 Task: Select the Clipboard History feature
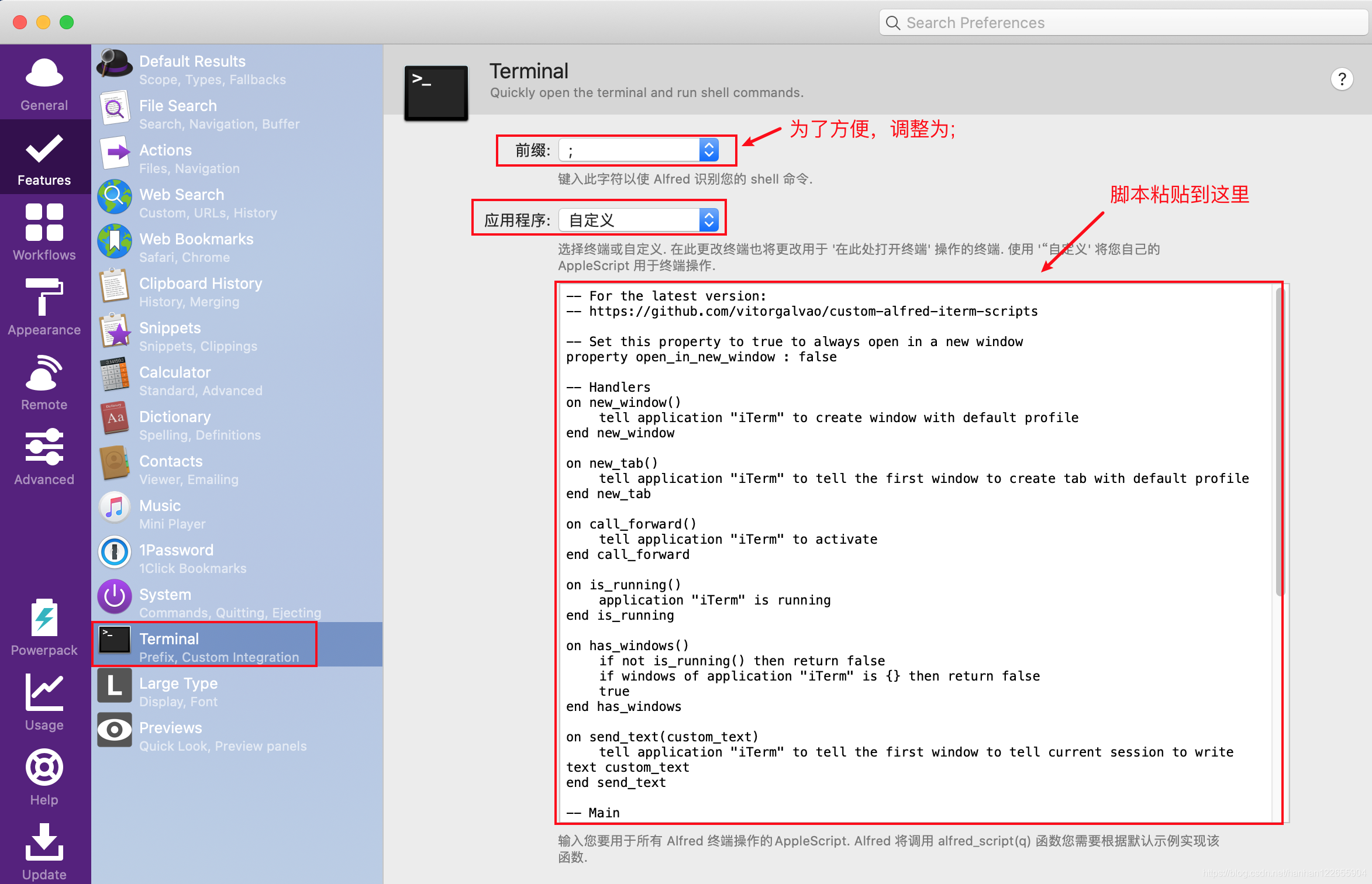tap(201, 292)
